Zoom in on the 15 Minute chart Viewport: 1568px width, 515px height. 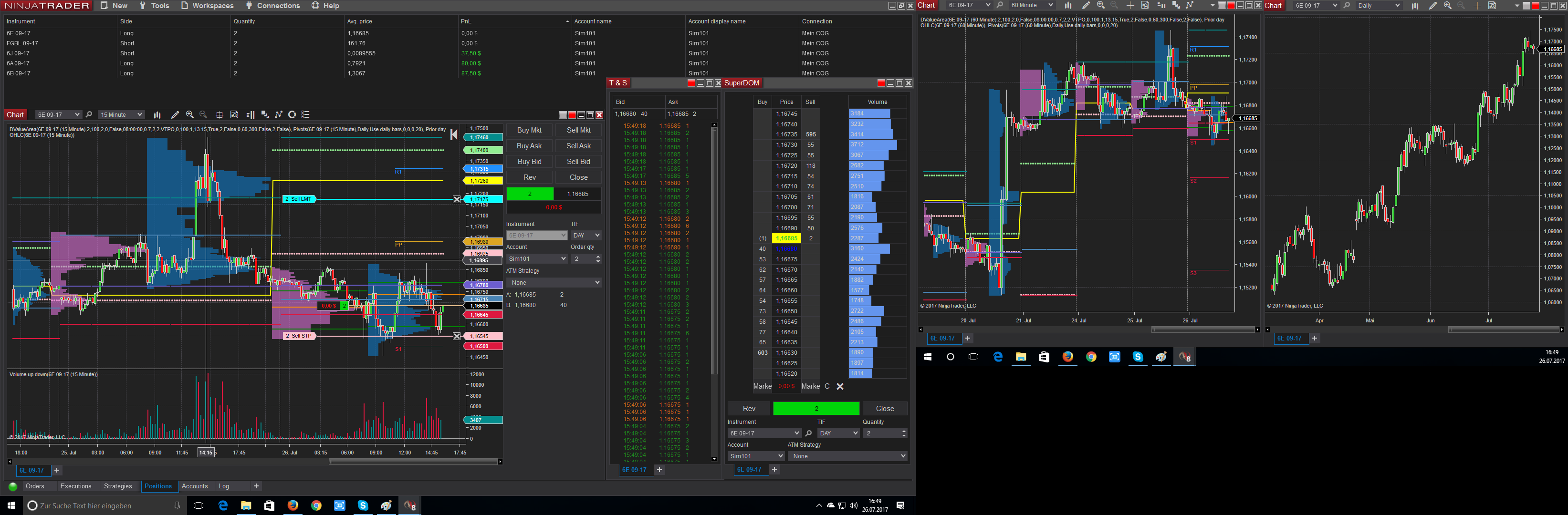tap(190, 115)
